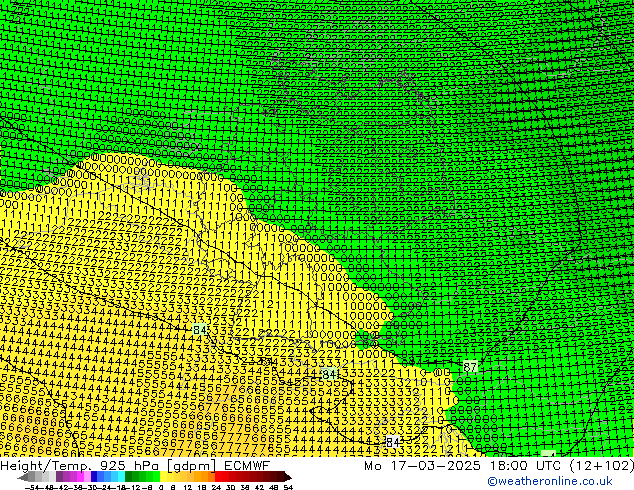Pick the cyan swatch in the scale

122,477
